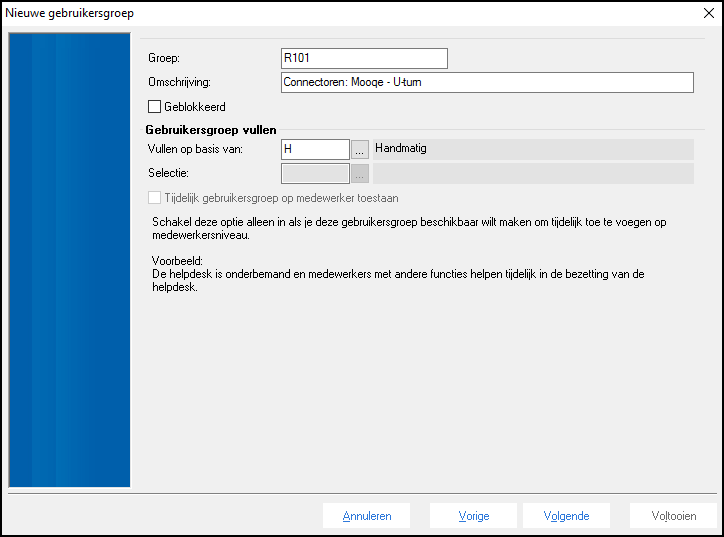Open lookup next to Vullen op basis van
Screen dimensions: 724x537
tap(360, 149)
